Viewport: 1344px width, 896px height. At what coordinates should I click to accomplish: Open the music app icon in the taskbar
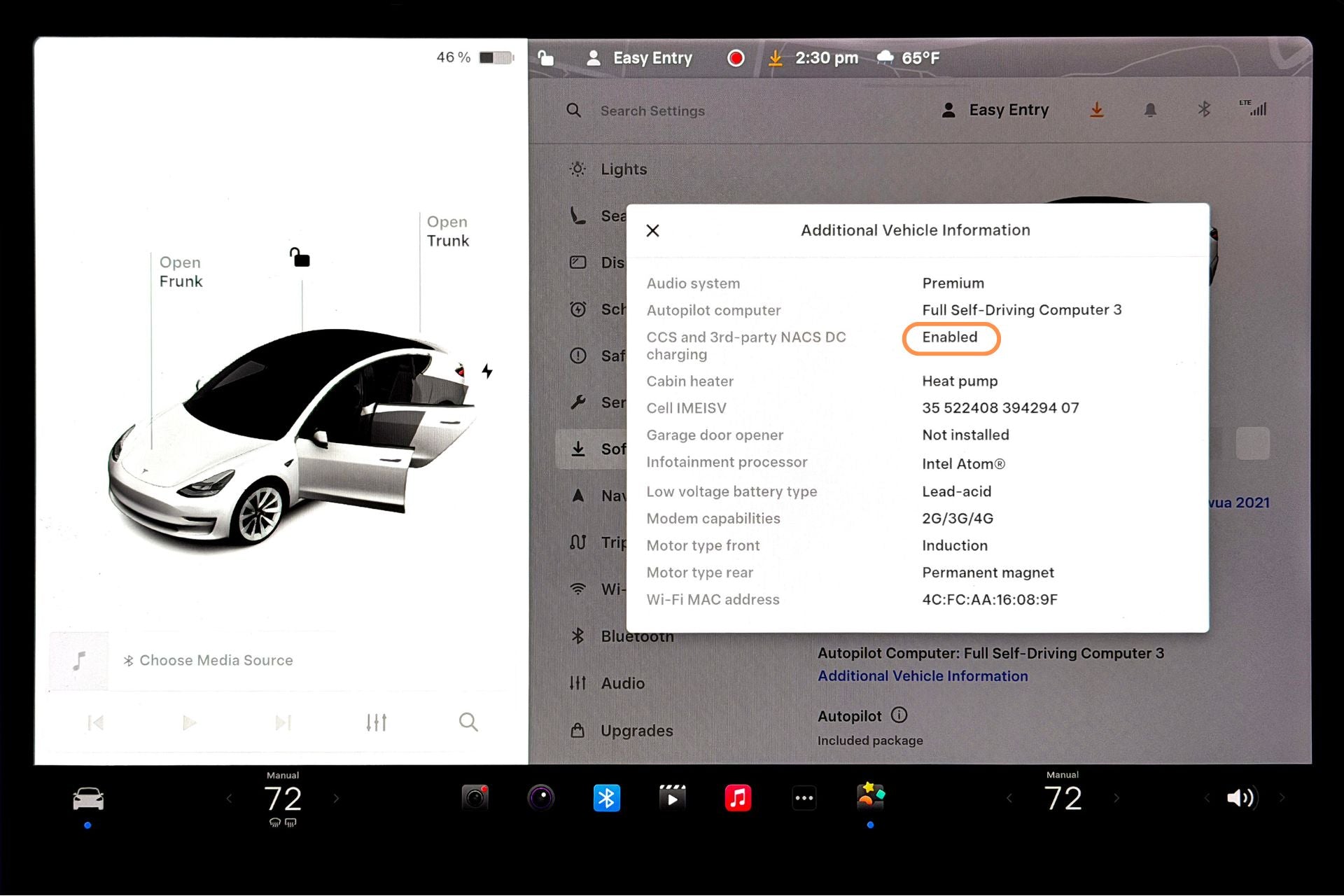coord(738,797)
